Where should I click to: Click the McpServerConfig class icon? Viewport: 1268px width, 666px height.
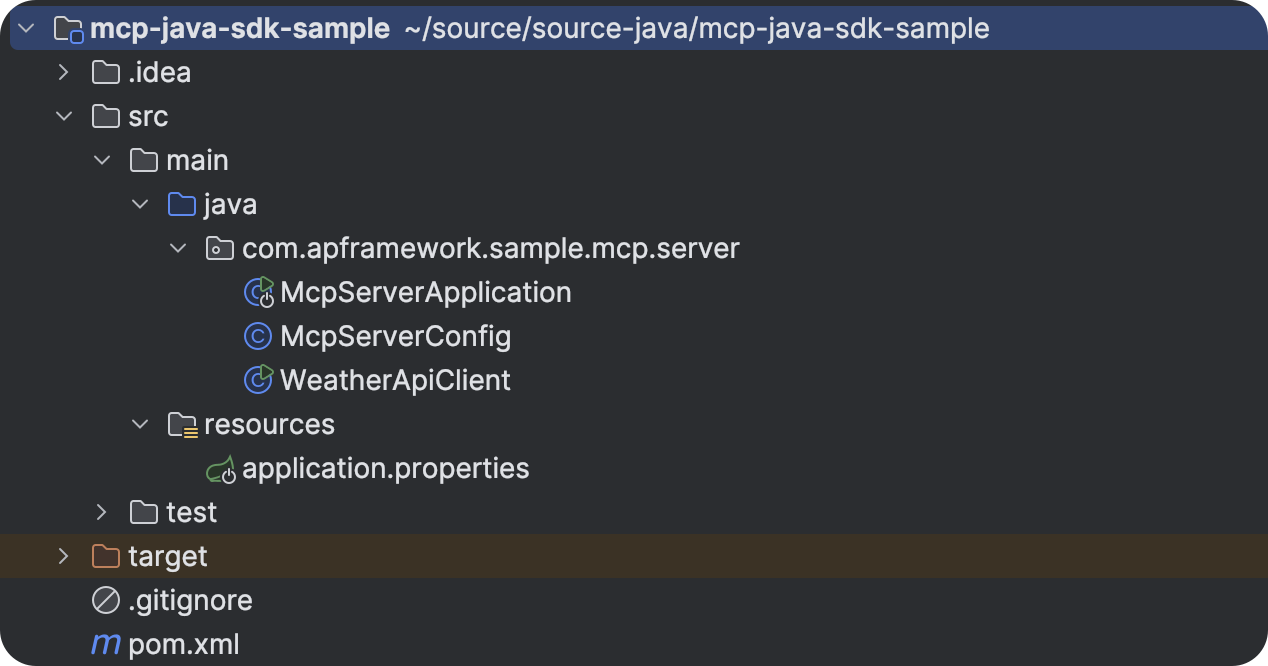click(258, 336)
